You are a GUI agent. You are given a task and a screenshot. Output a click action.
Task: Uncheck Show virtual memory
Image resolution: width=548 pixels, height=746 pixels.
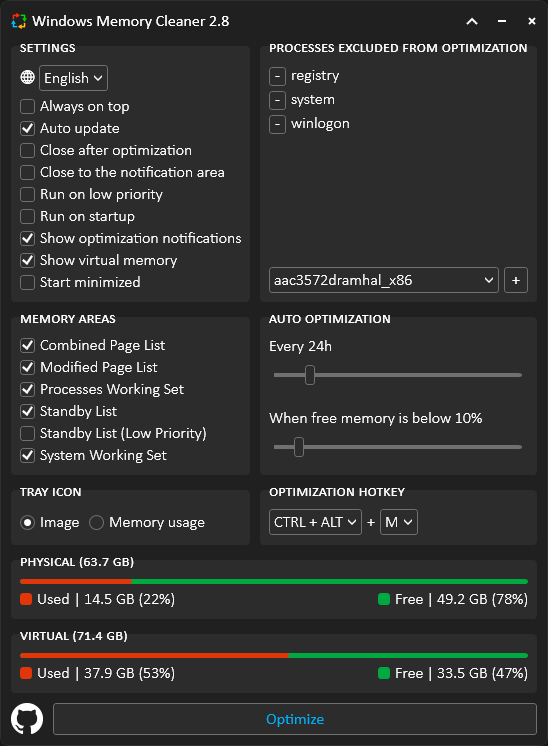[x=28, y=260]
